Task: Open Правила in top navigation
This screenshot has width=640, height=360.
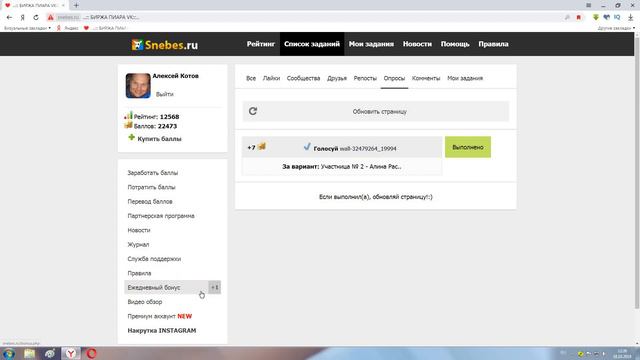Action: [493, 44]
